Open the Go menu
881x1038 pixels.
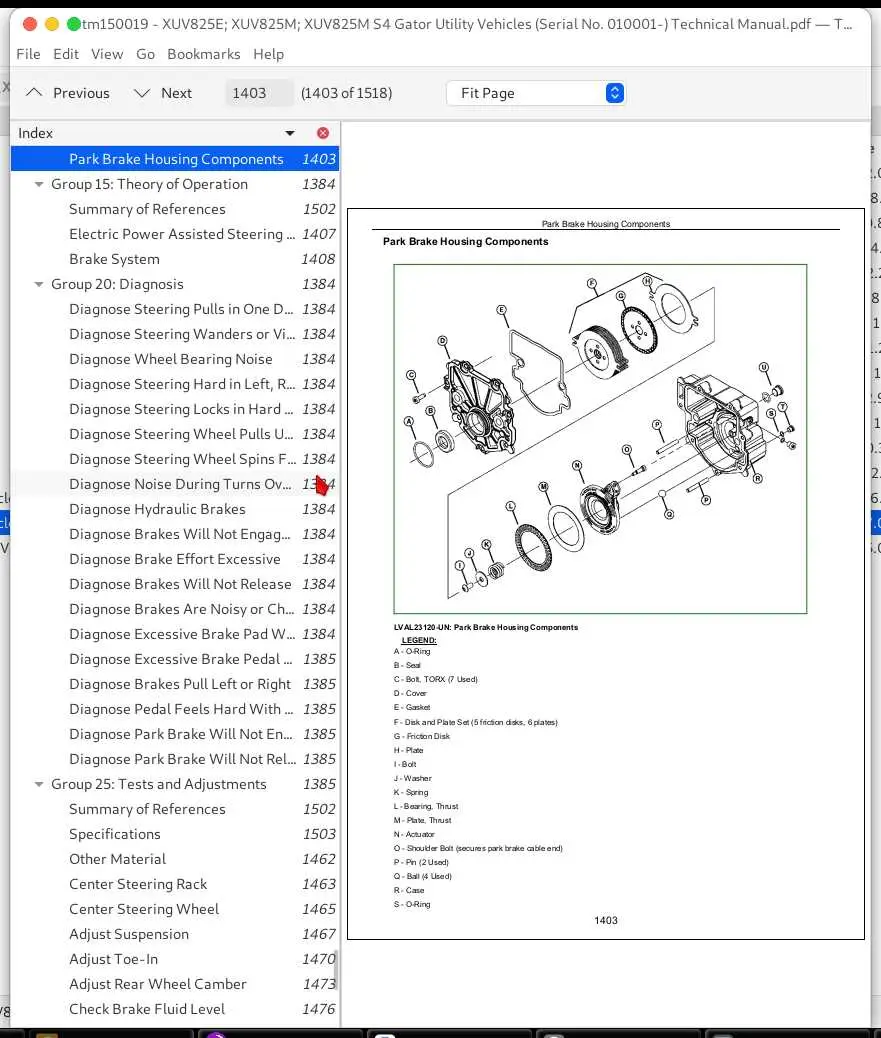146,54
